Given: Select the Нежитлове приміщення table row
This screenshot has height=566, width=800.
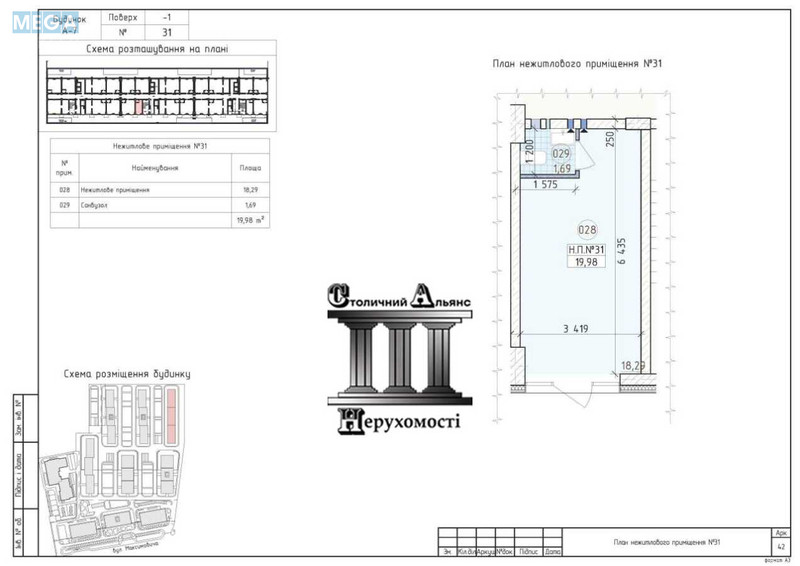Looking at the screenshot, I should pyautogui.click(x=157, y=189).
